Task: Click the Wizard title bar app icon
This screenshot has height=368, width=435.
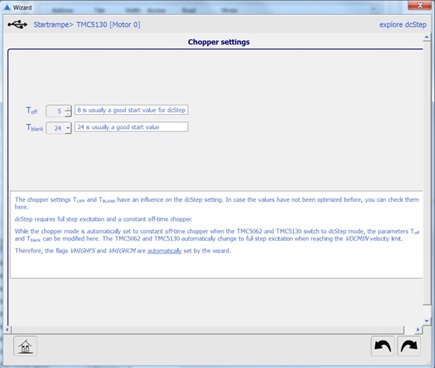Action: tap(7, 7)
